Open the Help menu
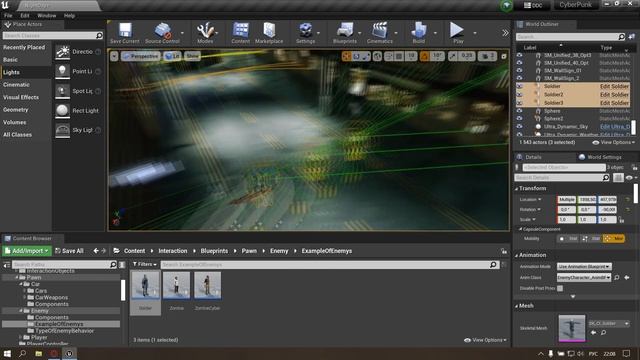The image size is (640, 360). tap(69, 16)
